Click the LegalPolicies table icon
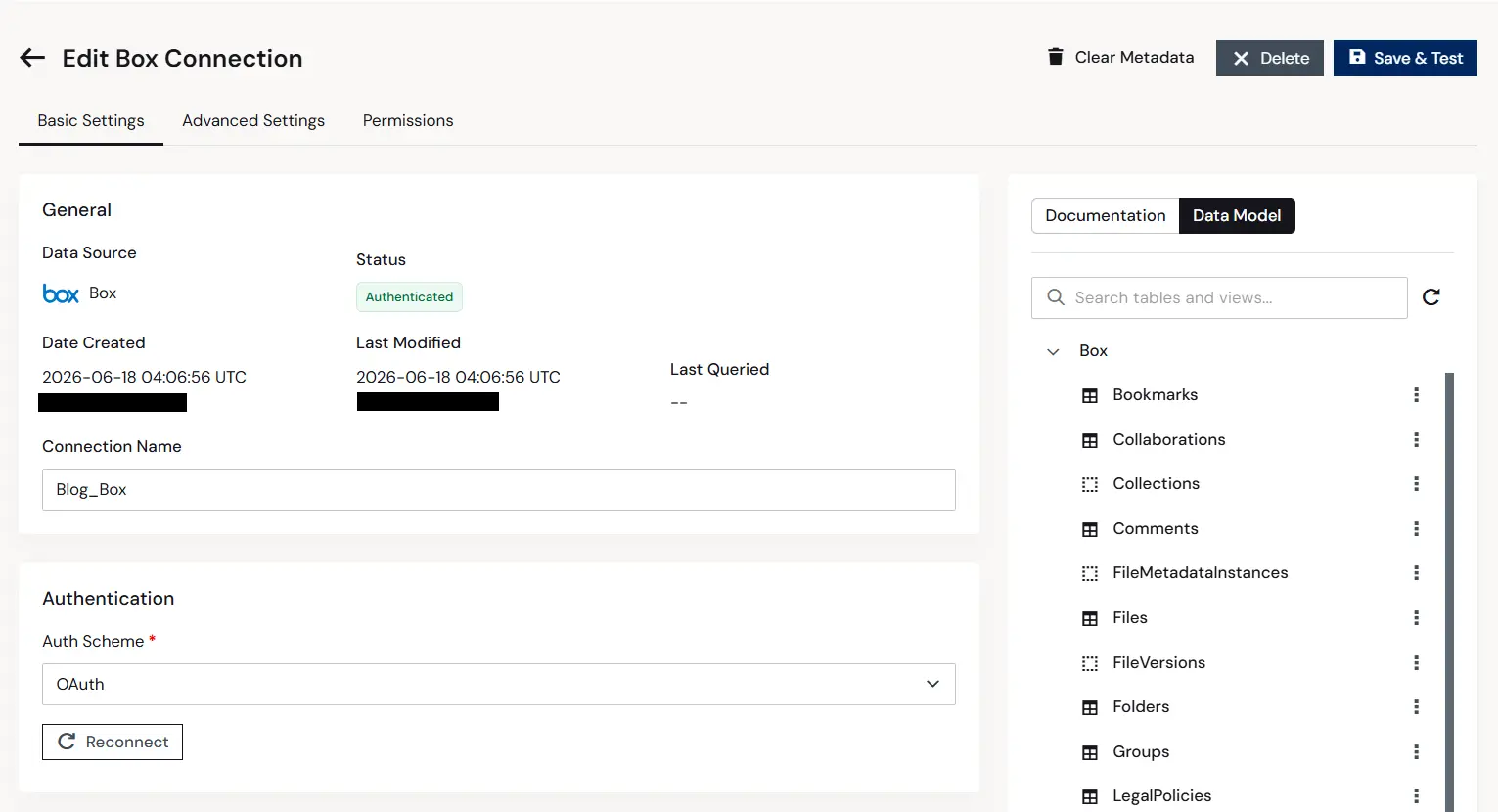Image resolution: width=1498 pixels, height=812 pixels. 1090,796
